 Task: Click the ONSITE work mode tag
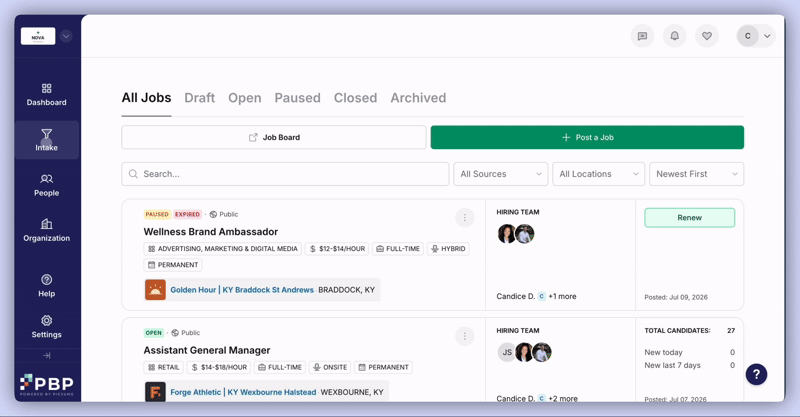[330, 367]
